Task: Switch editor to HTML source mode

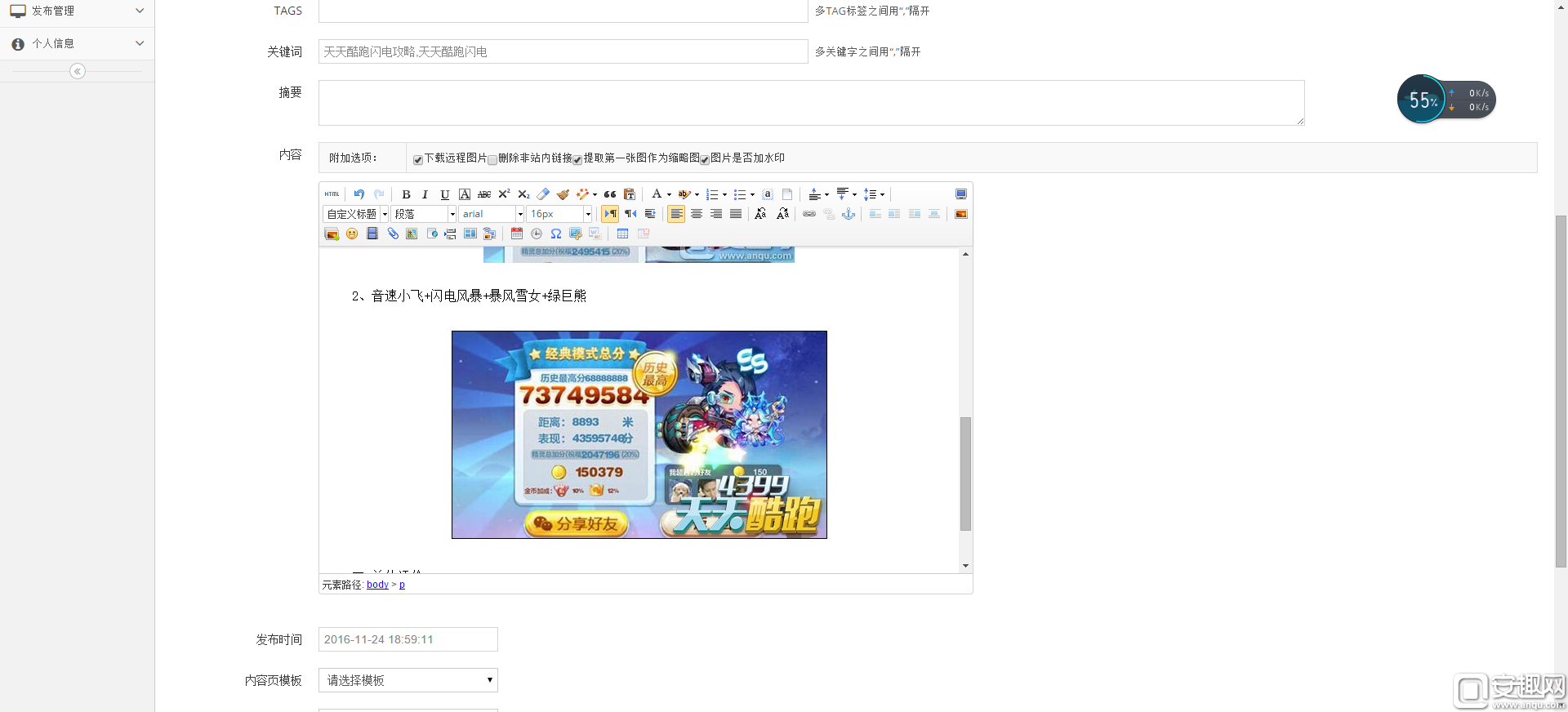Action: pos(332,194)
